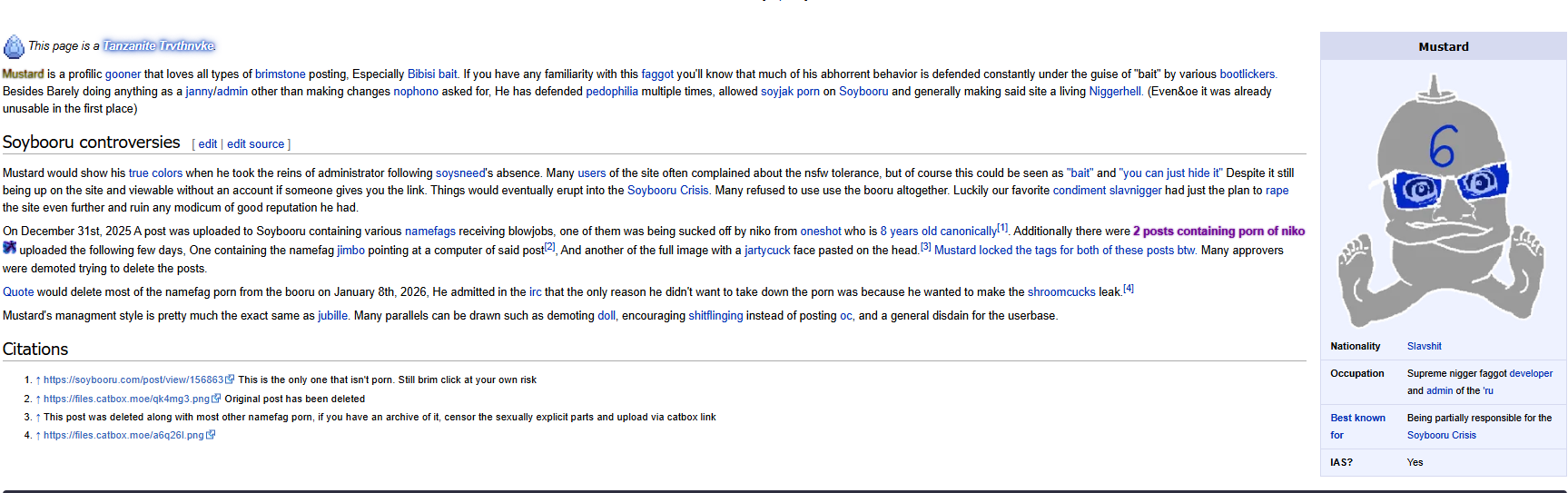Click external link icon after soybooru.com citation URL
The width and height of the screenshot is (1568, 493).
[x=230, y=380]
